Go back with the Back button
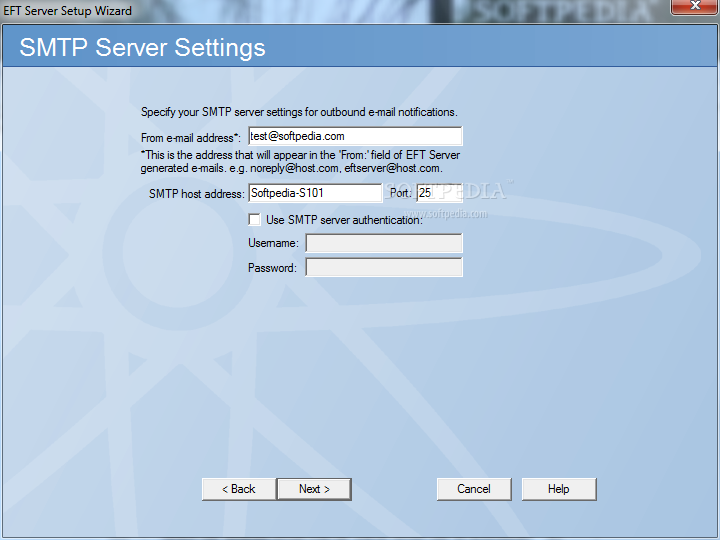This screenshot has height=540, width=720. (239, 489)
